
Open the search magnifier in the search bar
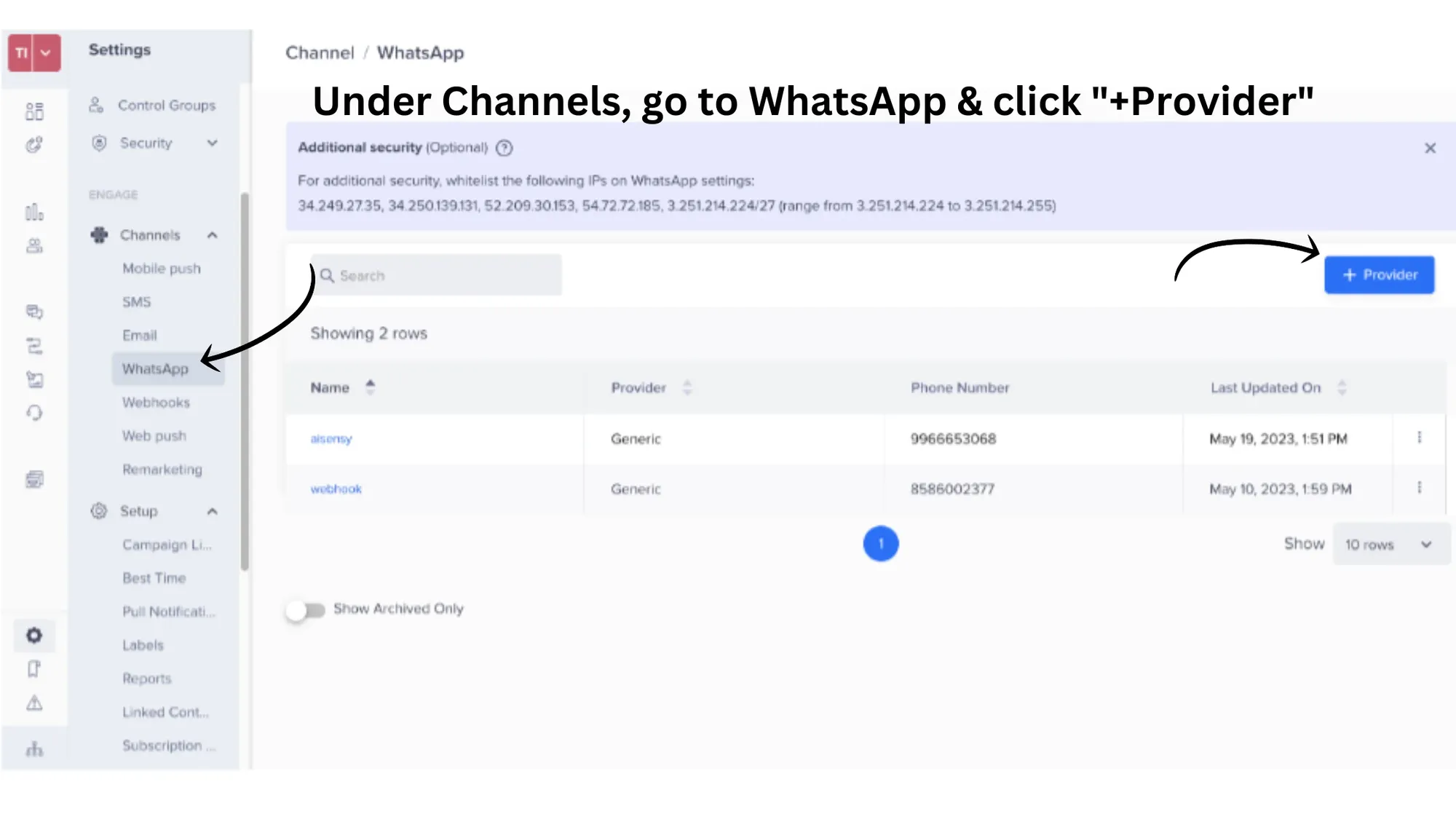point(328,275)
